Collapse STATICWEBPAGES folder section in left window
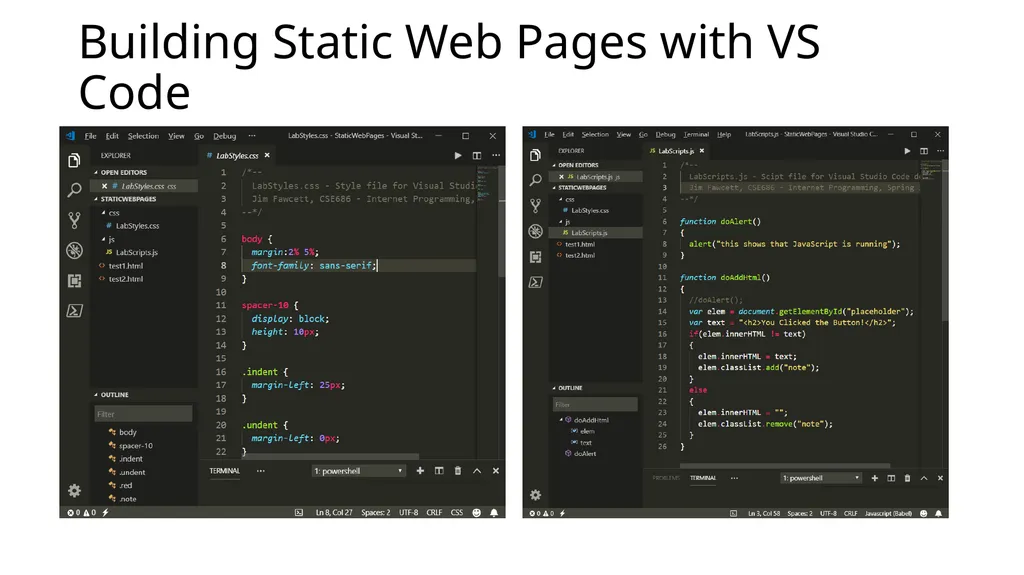 [x=96, y=199]
